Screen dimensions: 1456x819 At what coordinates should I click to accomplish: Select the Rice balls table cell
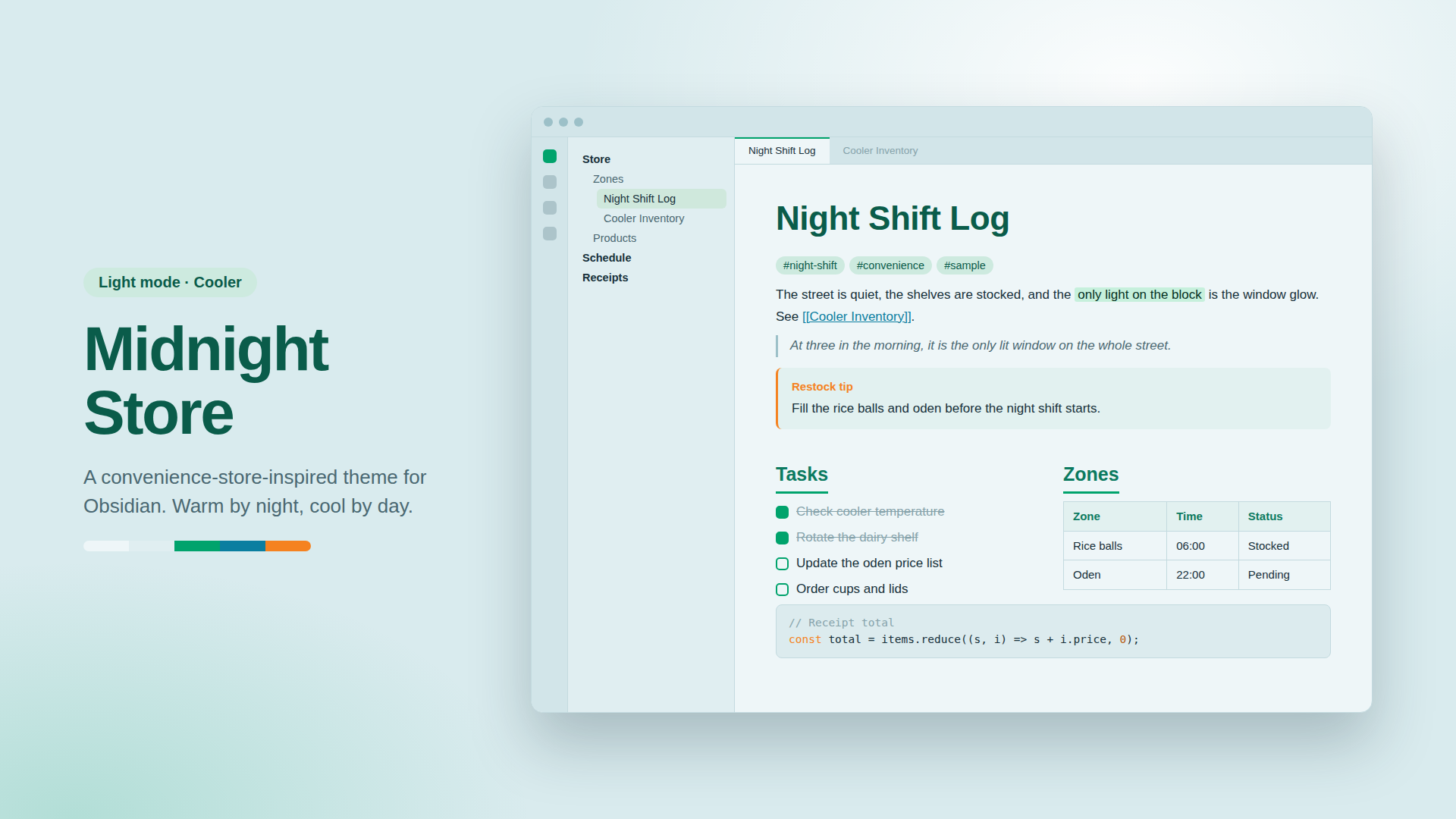click(x=1115, y=546)
